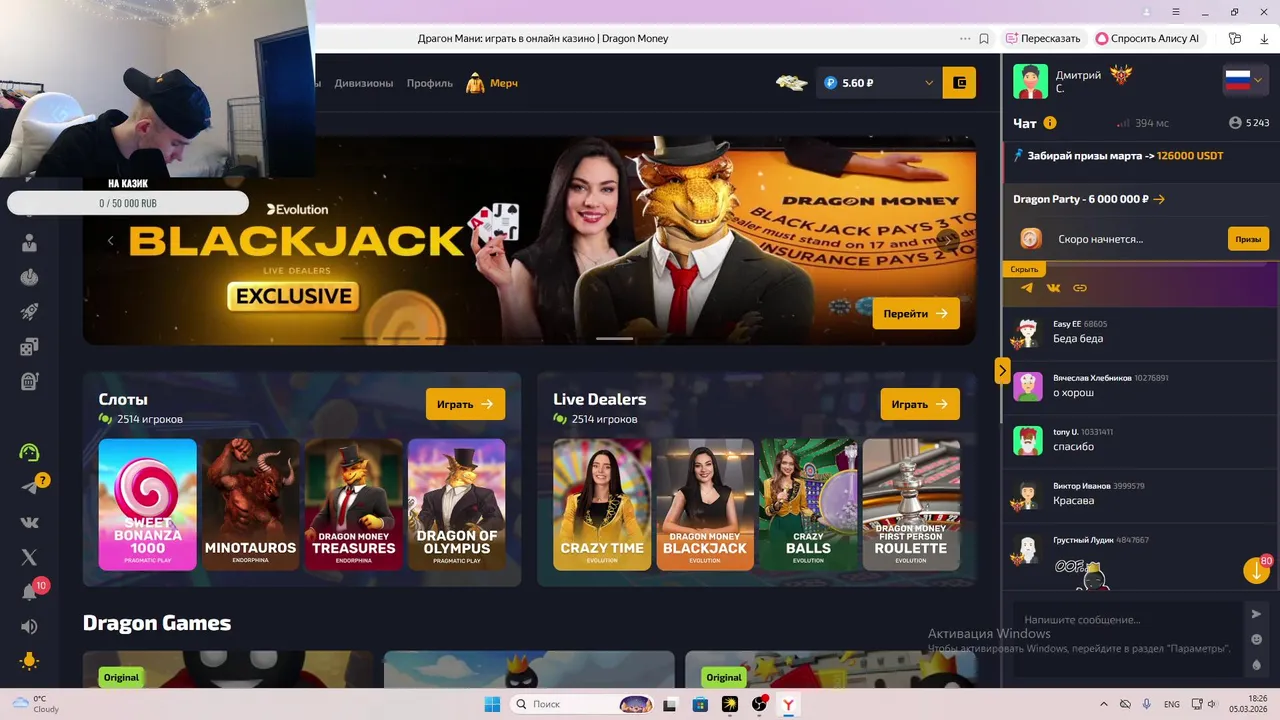Viewport: 1280px width, 720px height.
Task: Show previous banner slide arrow
Action: pos(110,240)
